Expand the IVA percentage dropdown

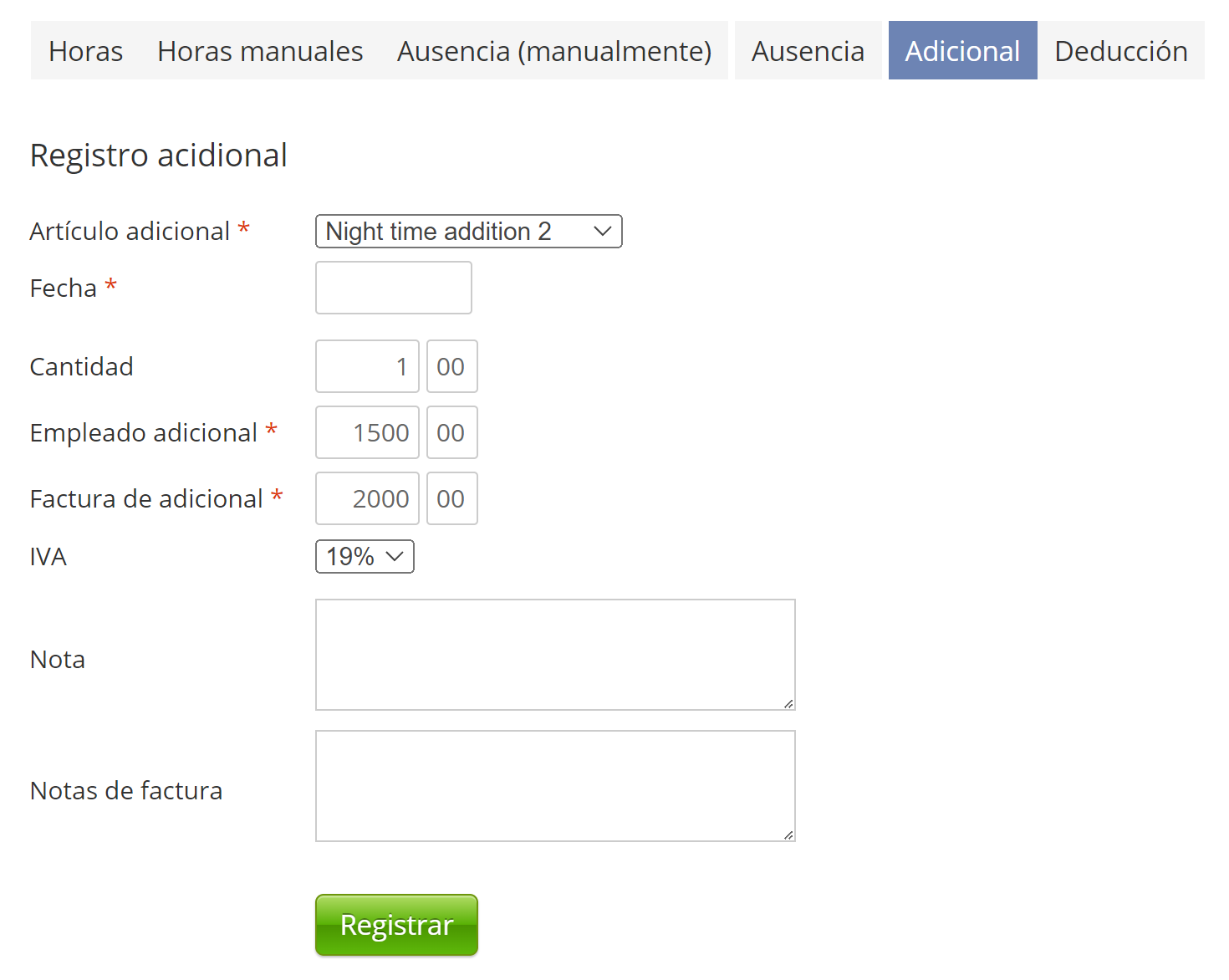click(x=365, y=557)
